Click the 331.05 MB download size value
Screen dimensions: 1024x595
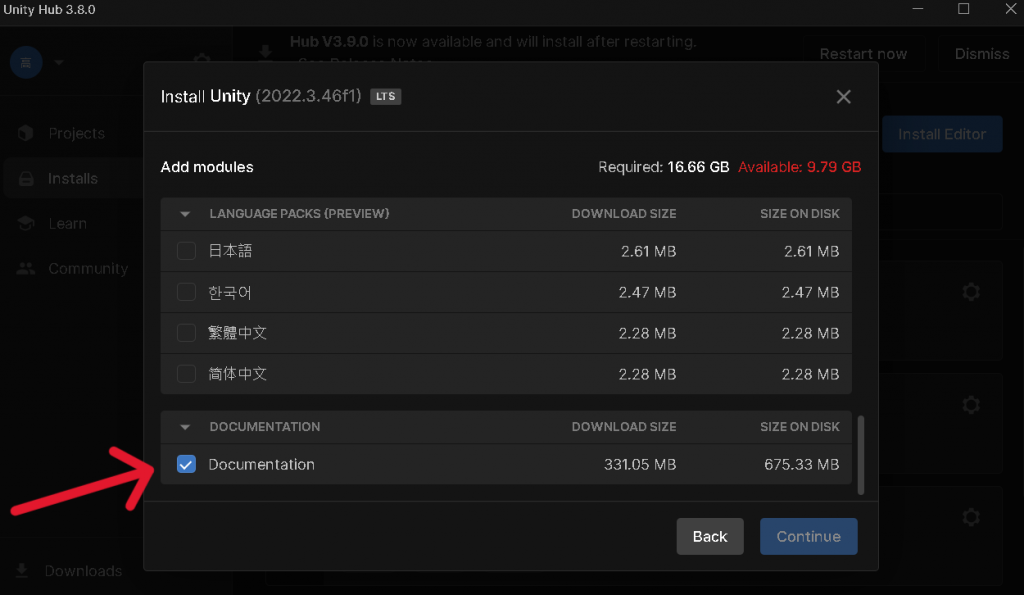(640, 464)
